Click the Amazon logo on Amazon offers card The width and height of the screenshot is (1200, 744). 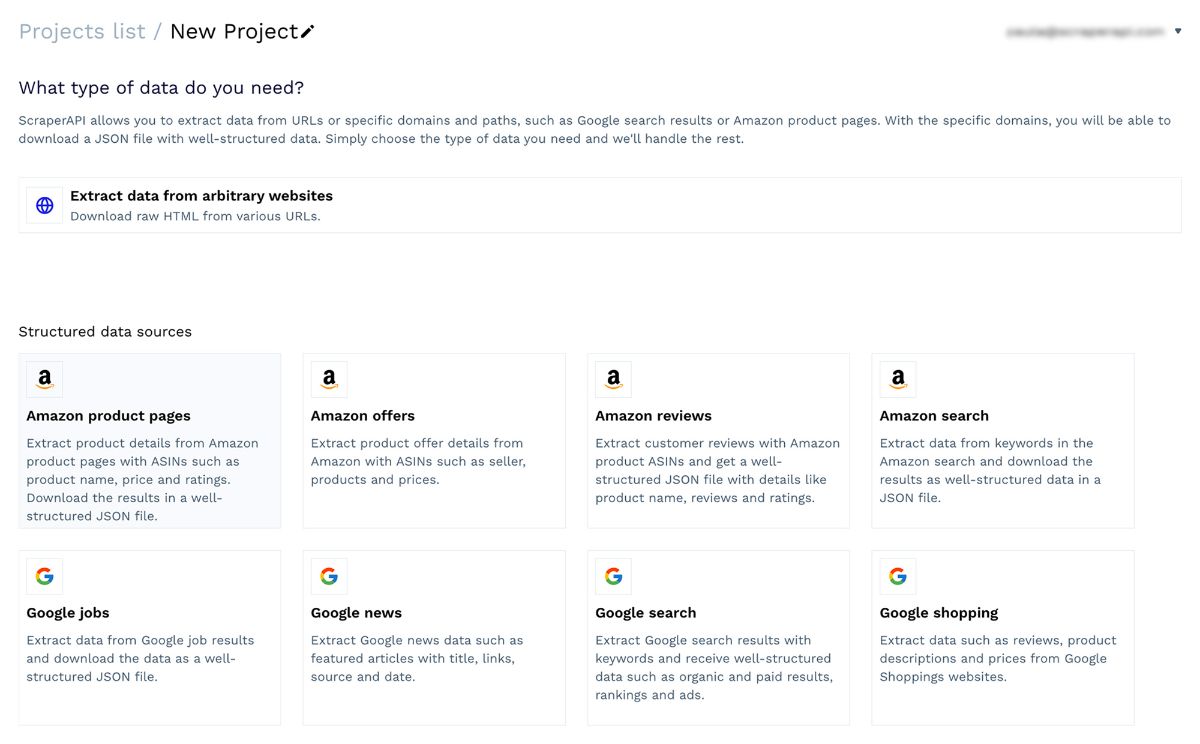click(x=329, y=380)
